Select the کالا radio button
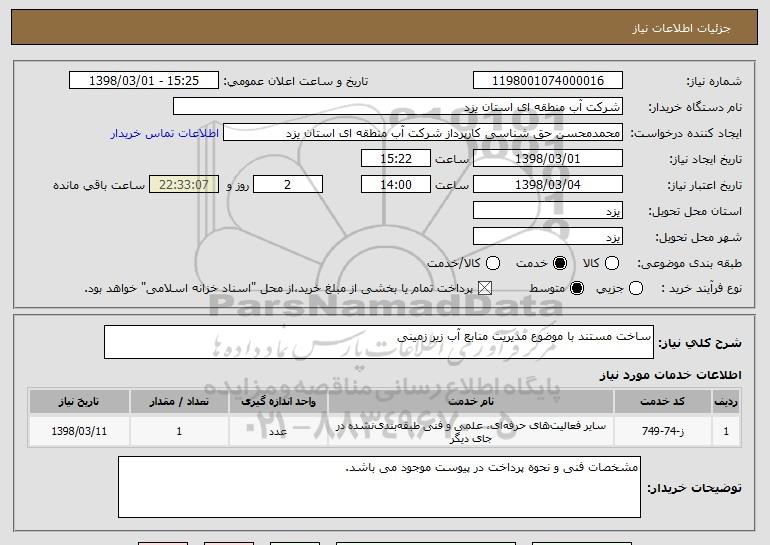The image size is (770, 545). [x=611, y=264]
